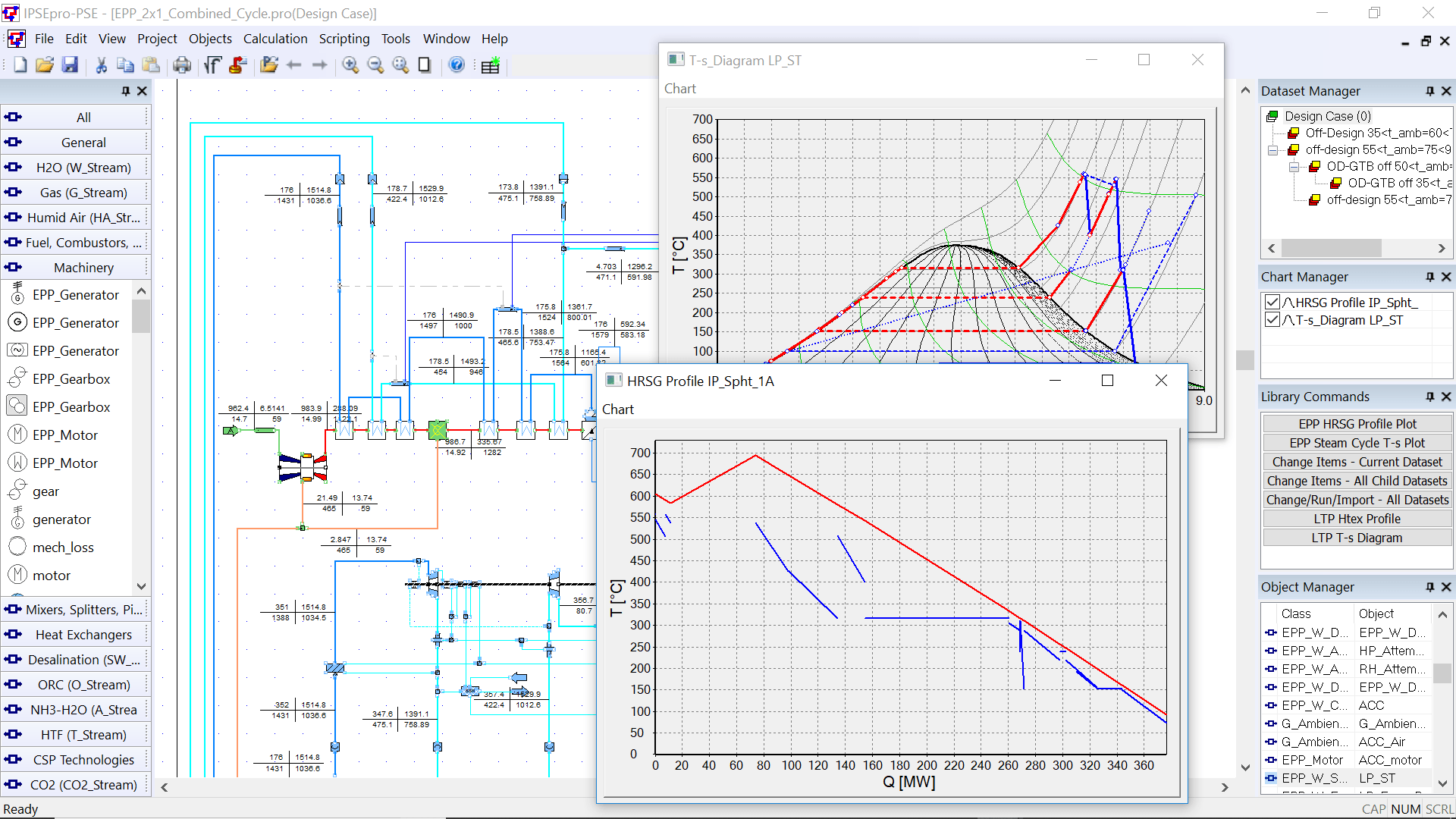Viewport: 1456px width, 819px height.
Task: Collapse the off-design 55<t_amb=75 dataset node
Action: point(1272,149)
